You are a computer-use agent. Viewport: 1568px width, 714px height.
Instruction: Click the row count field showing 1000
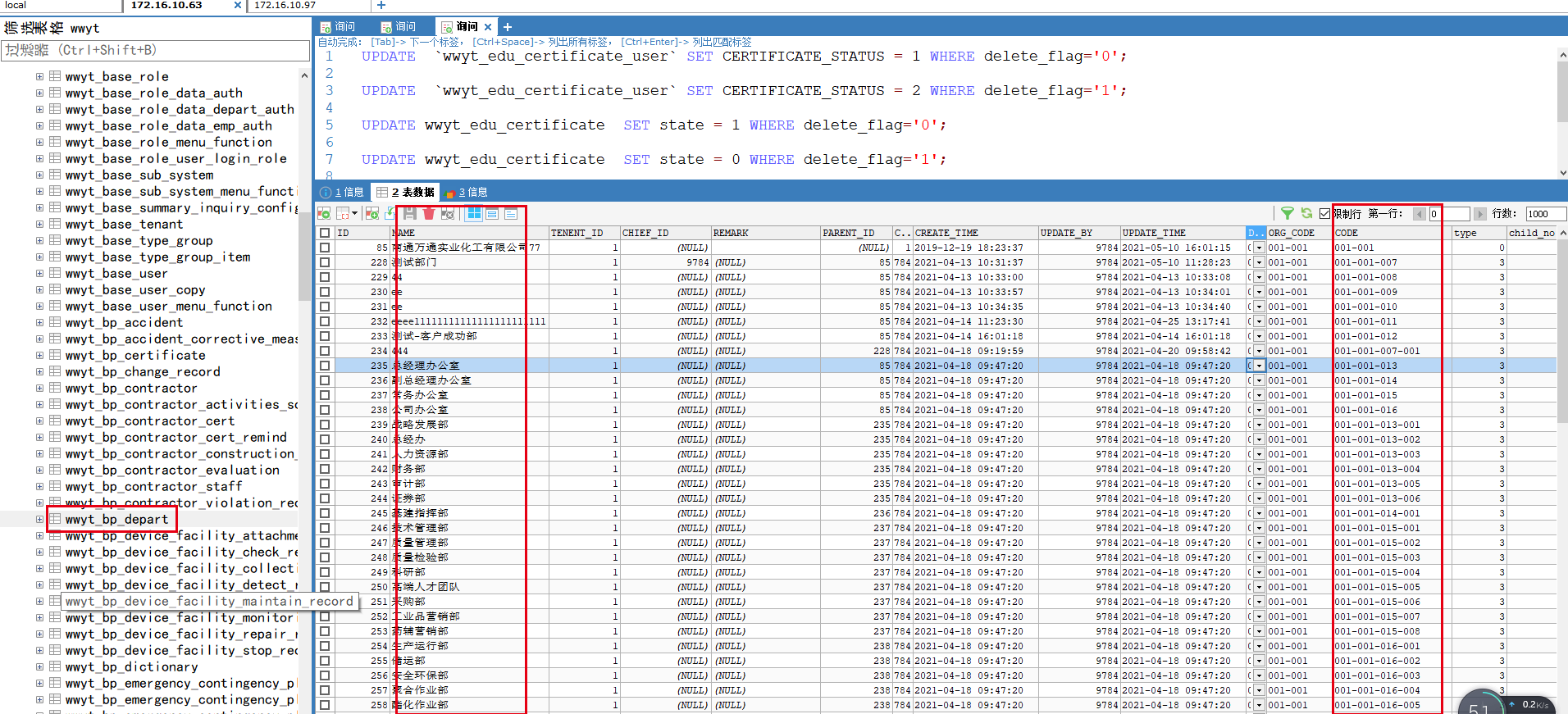coord(1544,214)
